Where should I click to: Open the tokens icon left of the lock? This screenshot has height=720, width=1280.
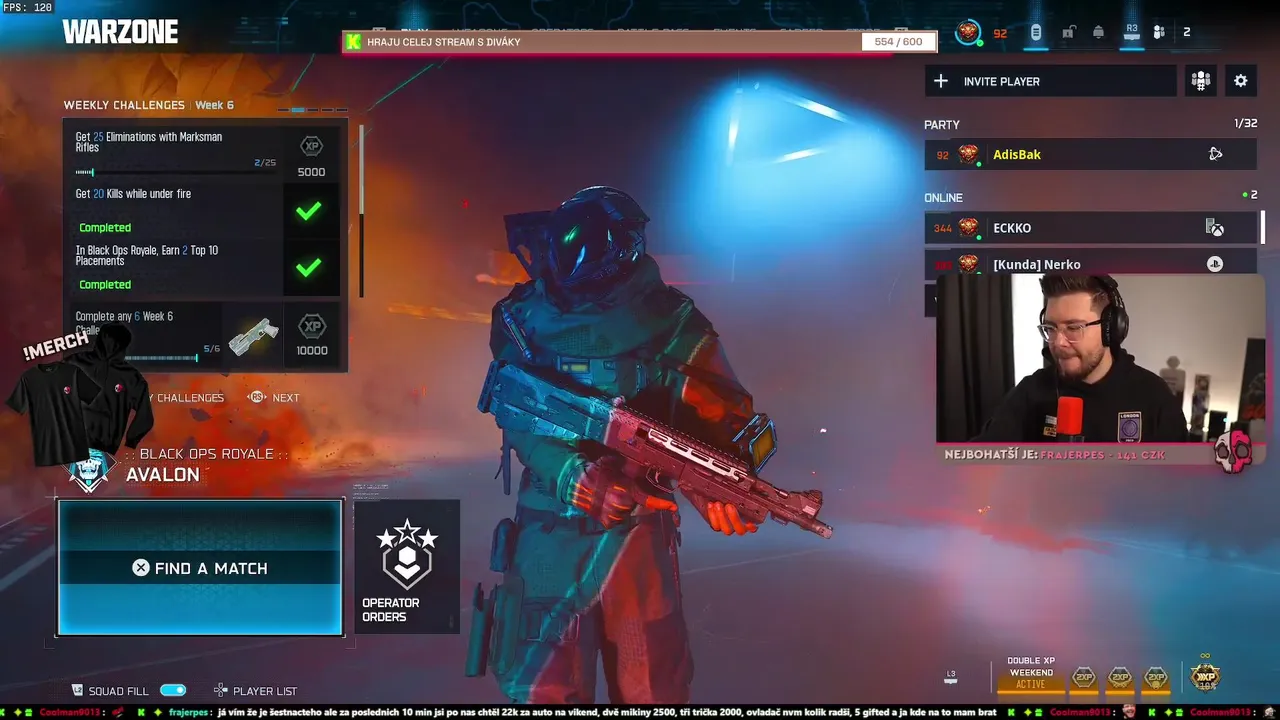1036,33
